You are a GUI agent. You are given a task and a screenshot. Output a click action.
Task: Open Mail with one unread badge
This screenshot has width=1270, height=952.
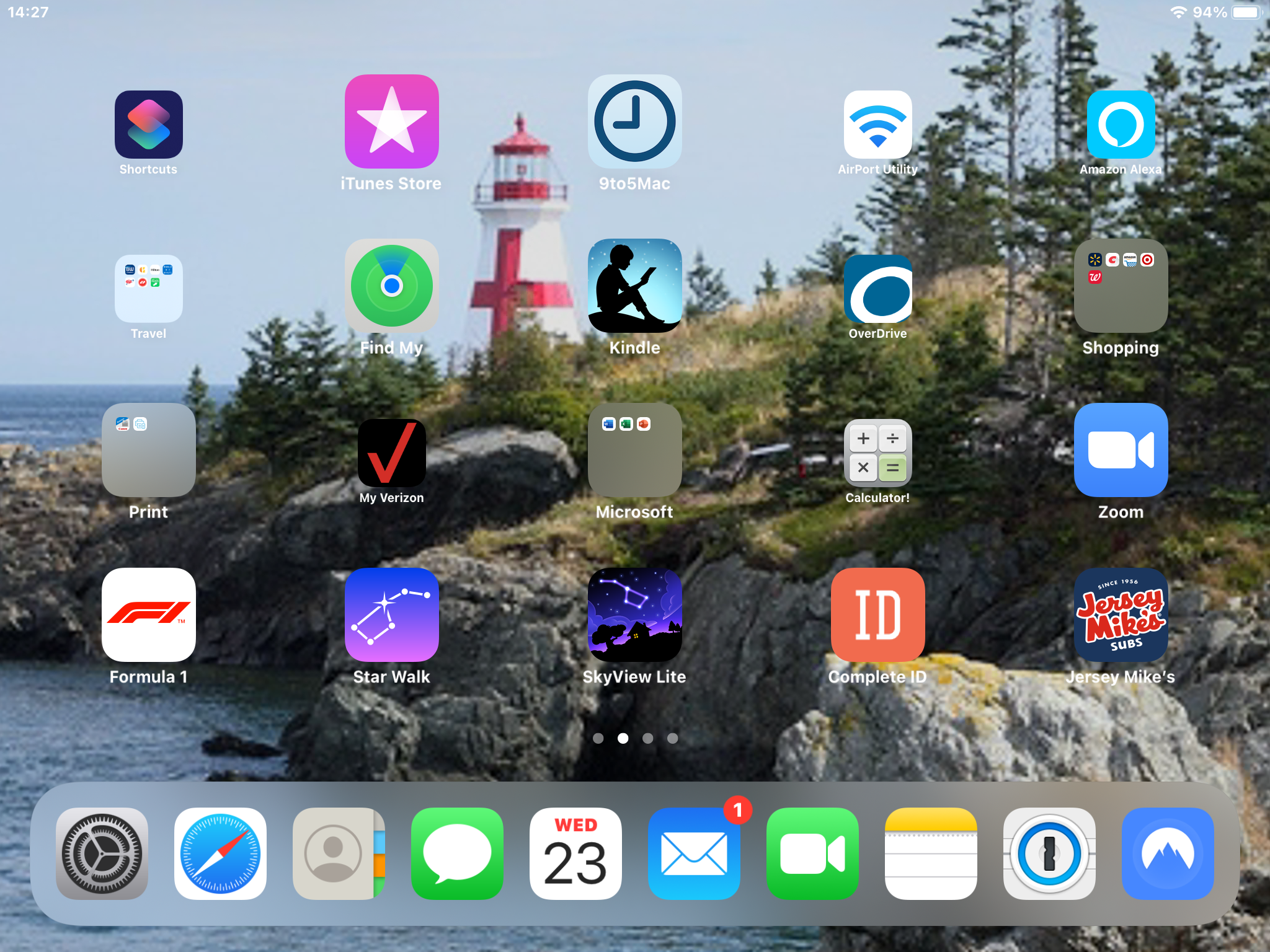click(x=694, y=853)
